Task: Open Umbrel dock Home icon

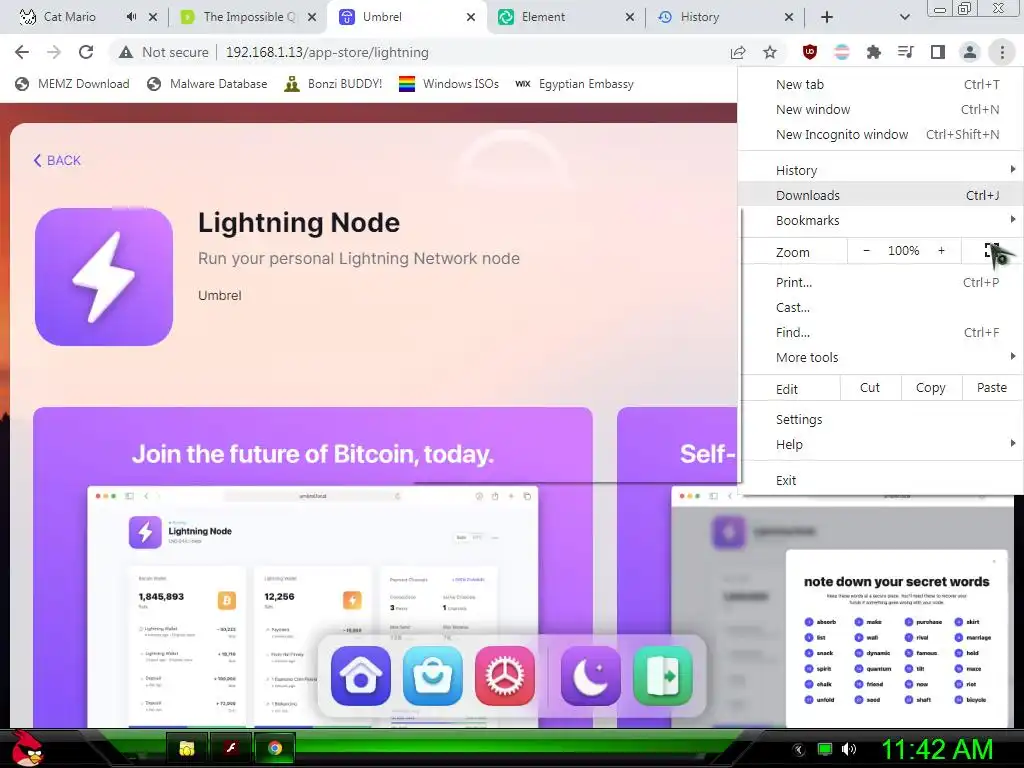Action: (x=360, y=676)
